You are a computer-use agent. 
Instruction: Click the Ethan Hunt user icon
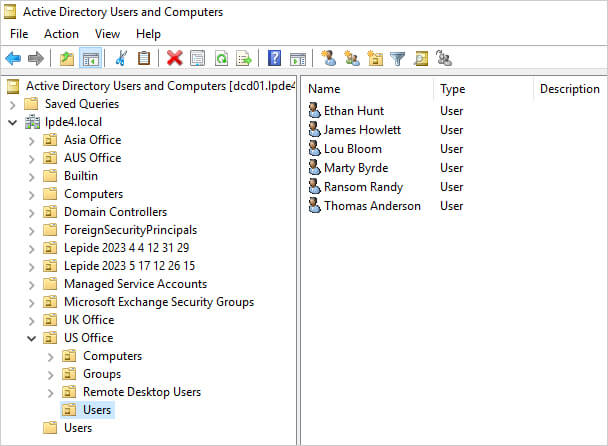tap(314, 111)
